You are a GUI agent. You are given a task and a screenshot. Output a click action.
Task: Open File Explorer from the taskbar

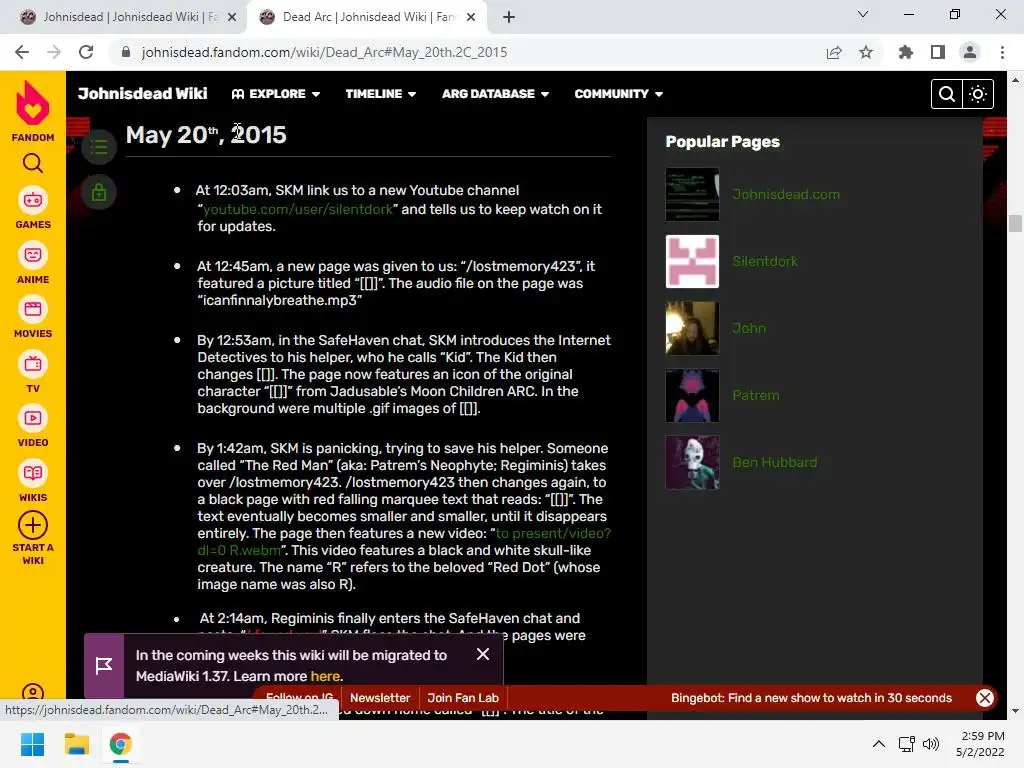pyautogui.click(x=76, y=744)
